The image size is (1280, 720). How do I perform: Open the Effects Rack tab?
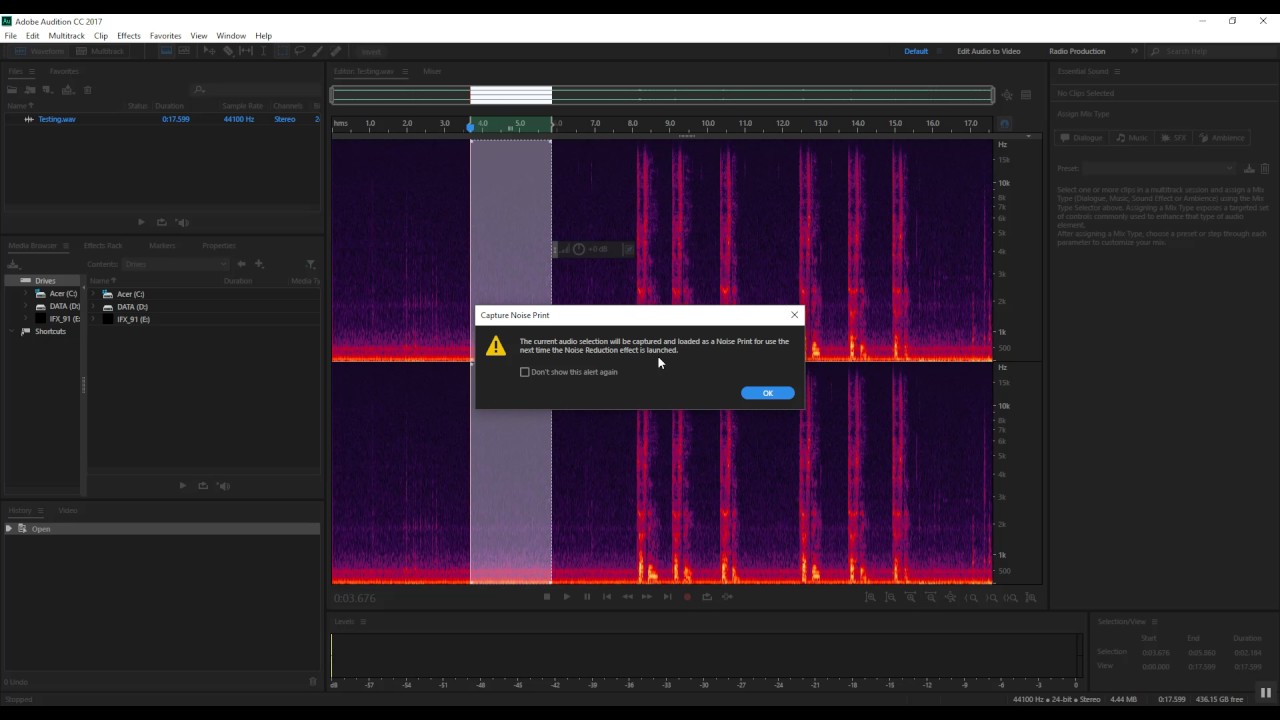(x=103, y=245)
